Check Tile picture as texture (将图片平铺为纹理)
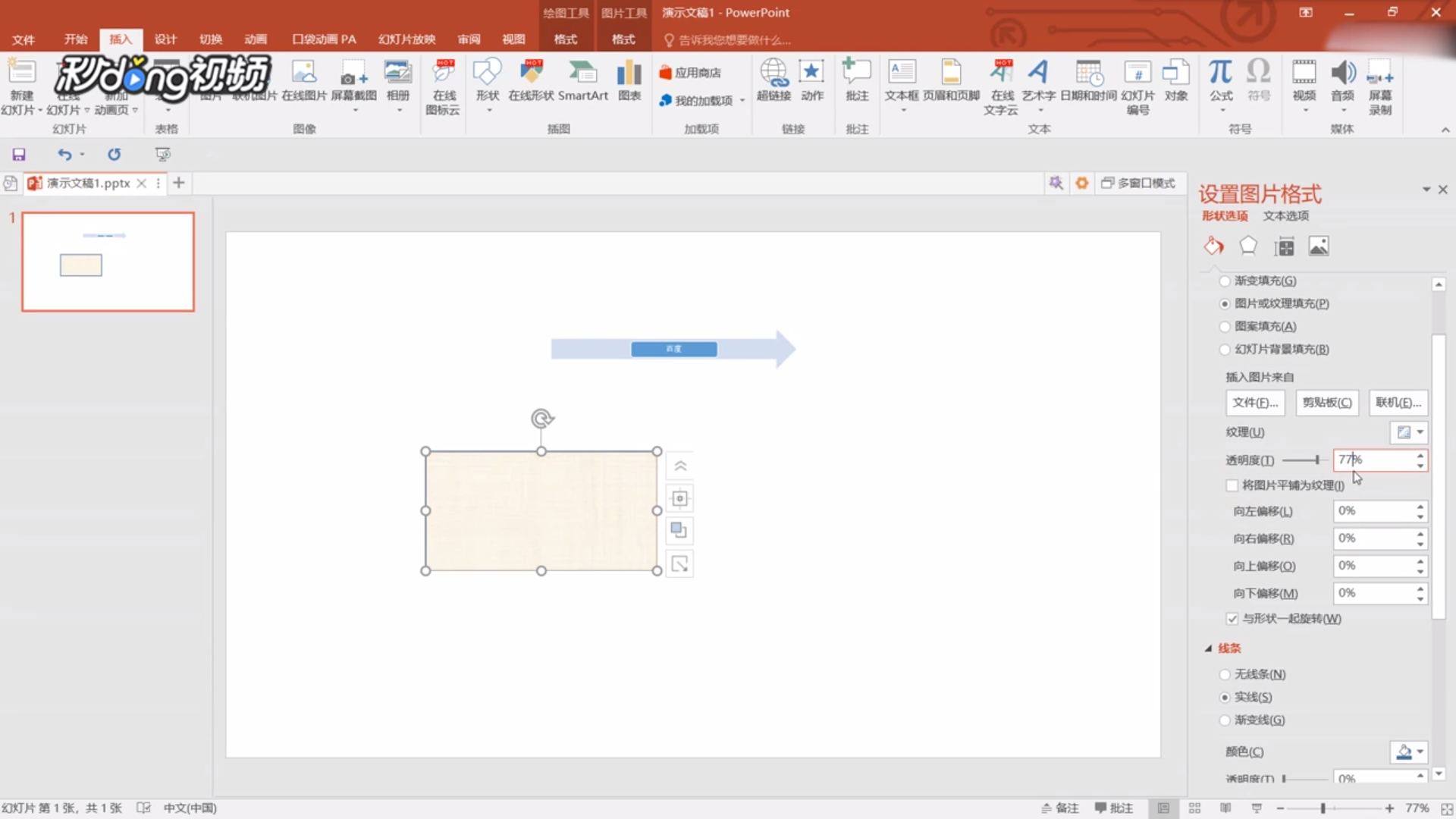This screenshot has height=819, width=1456. (x=1232, y=485)
